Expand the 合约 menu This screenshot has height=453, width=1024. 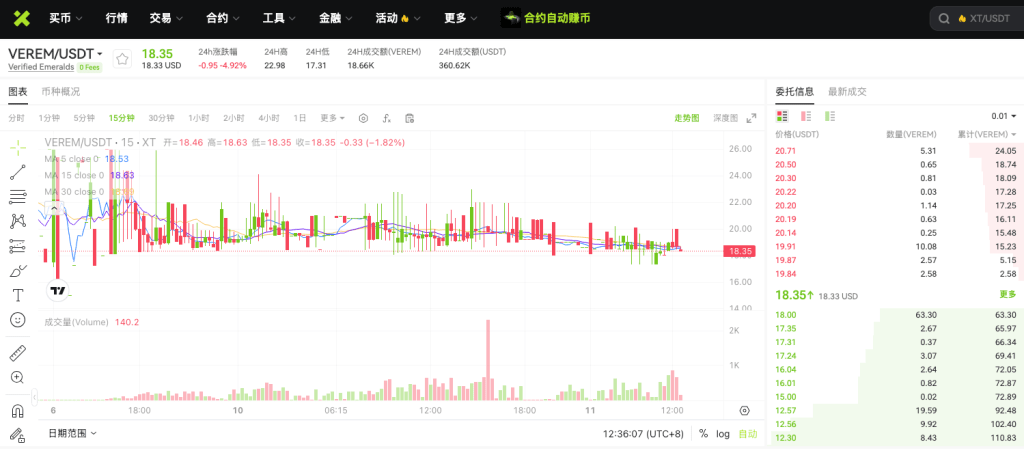223,18
